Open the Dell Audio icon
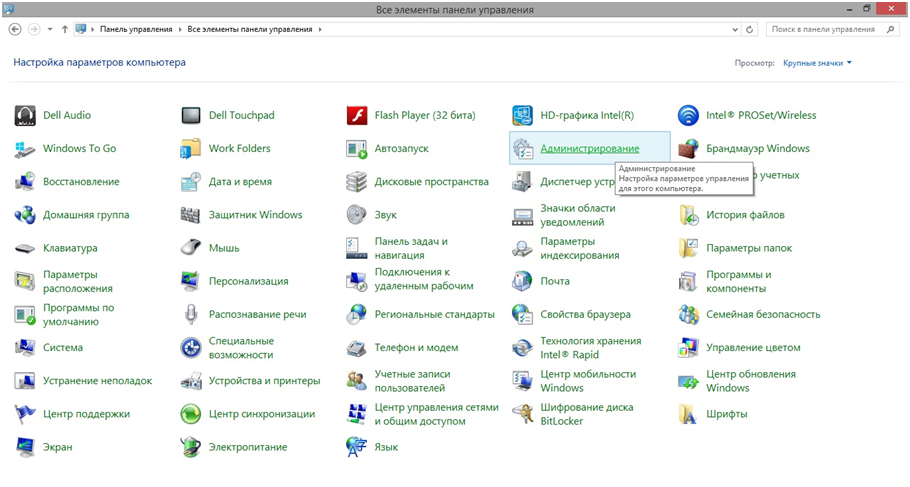The height and width of the screenshot is (487, 910). click(x=25, y=115)
